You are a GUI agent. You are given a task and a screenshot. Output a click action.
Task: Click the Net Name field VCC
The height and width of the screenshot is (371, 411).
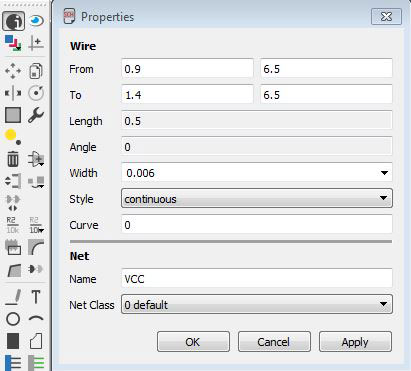click(x=257, y=278)
